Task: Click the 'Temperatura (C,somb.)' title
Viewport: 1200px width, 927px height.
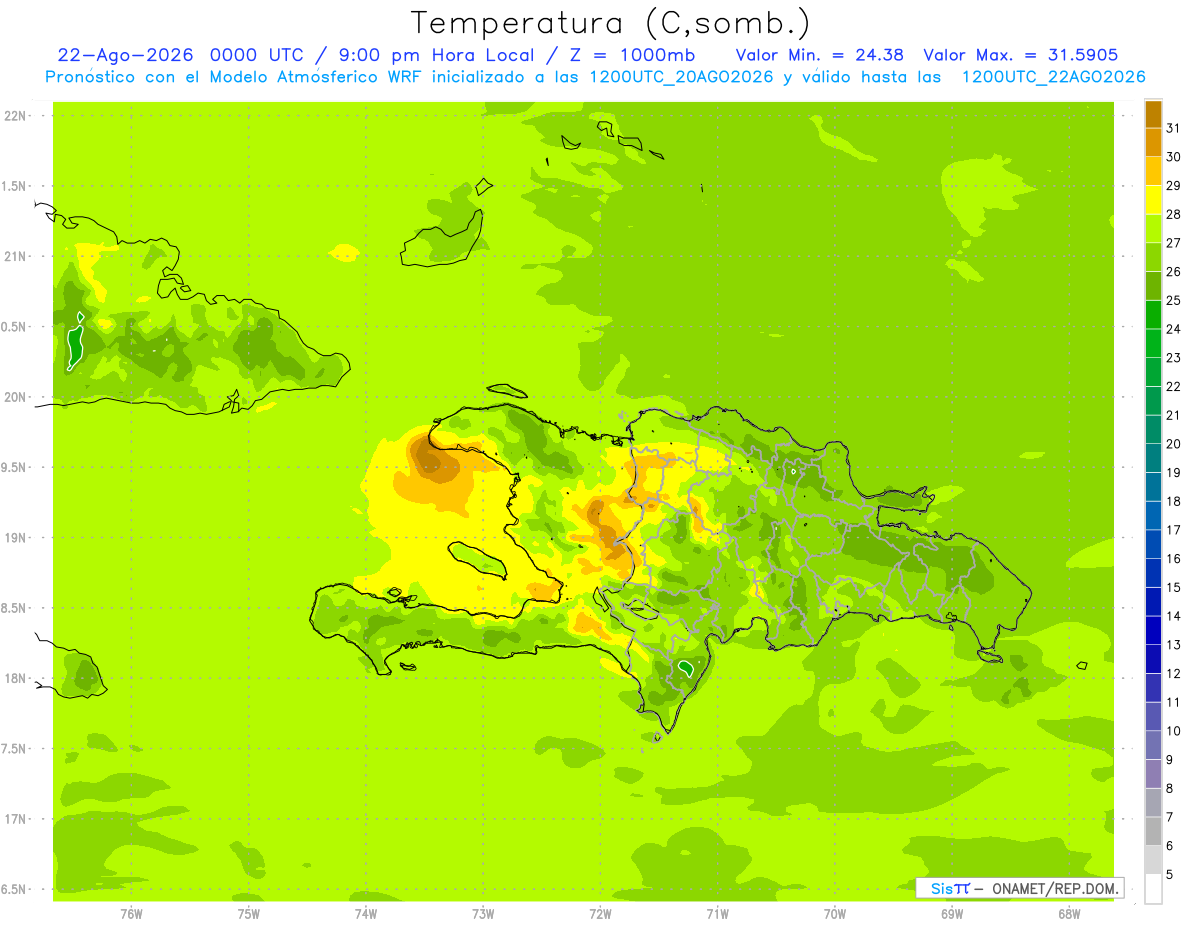Action: (609, 23)
